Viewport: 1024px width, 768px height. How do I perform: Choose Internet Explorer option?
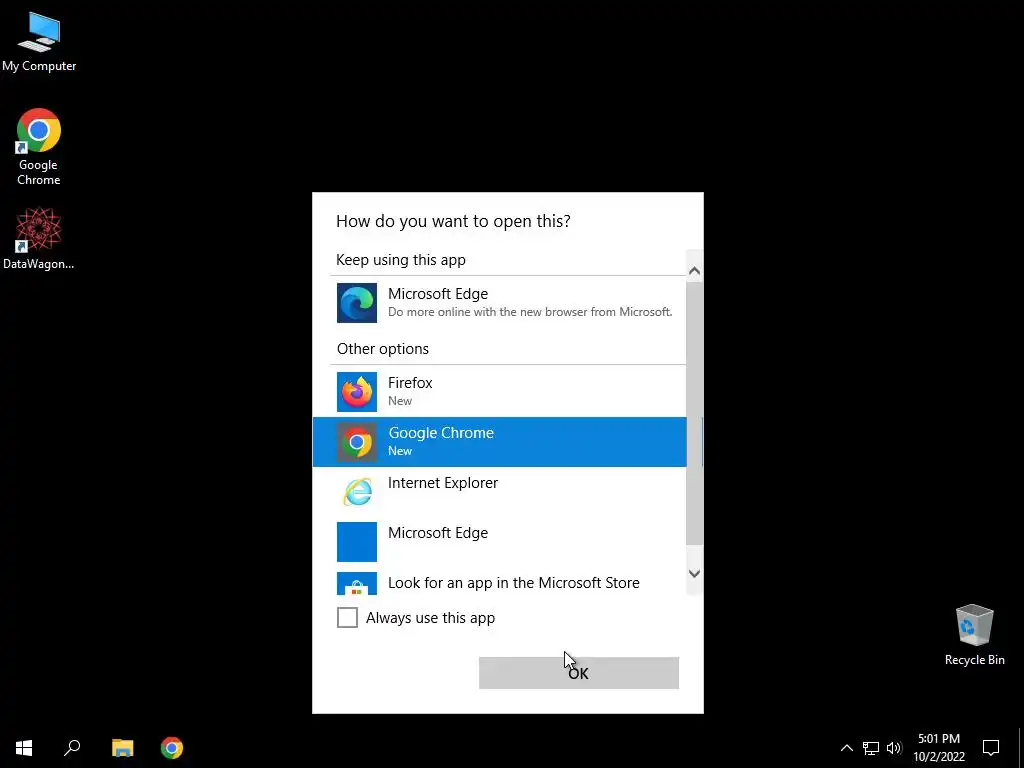coord(500,492)
